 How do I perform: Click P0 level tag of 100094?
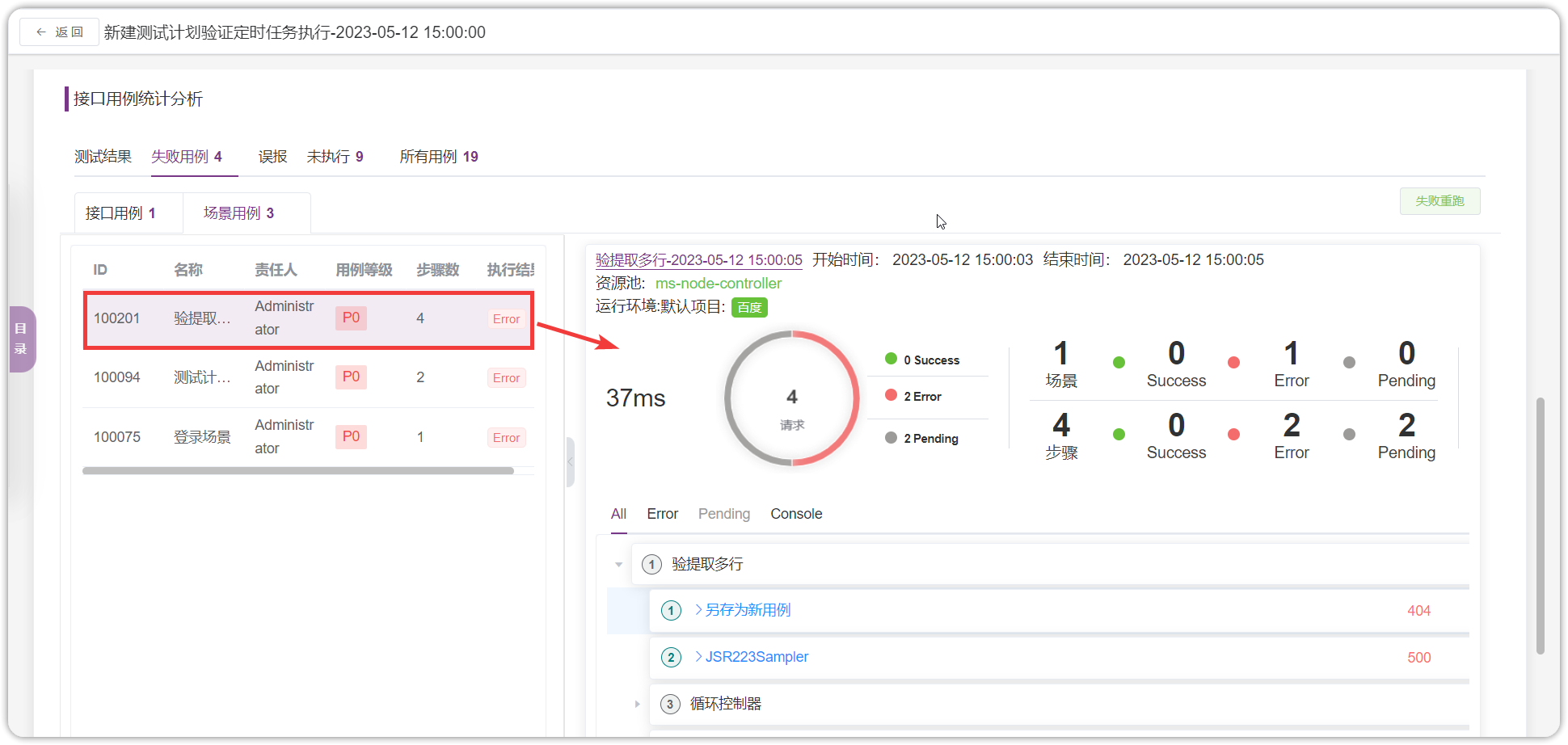(351, 377)
